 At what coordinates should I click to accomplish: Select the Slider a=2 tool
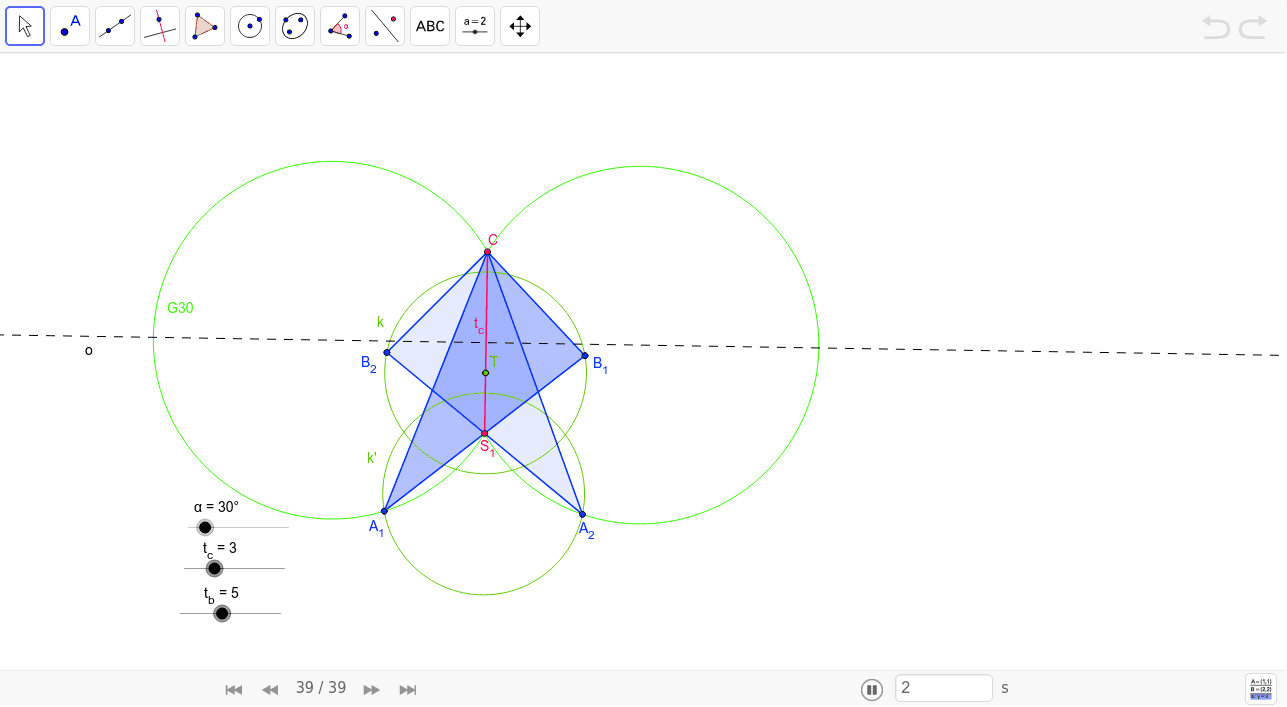click(475, 26)
